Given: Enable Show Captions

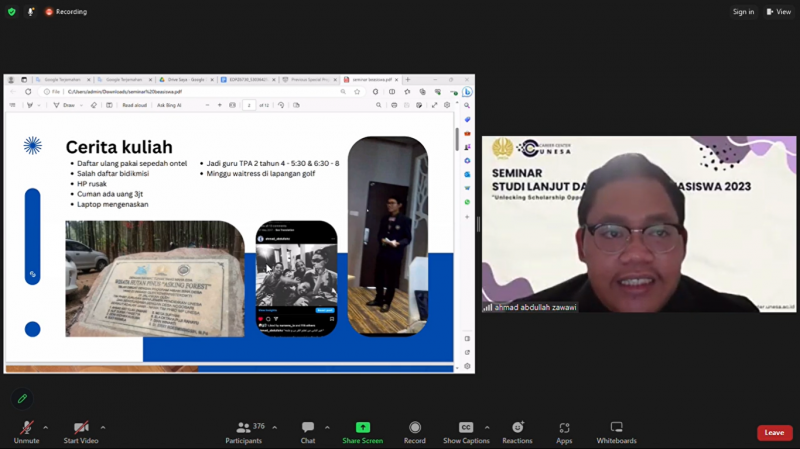Looking at the screenshot, I should [x=466, y=432].
